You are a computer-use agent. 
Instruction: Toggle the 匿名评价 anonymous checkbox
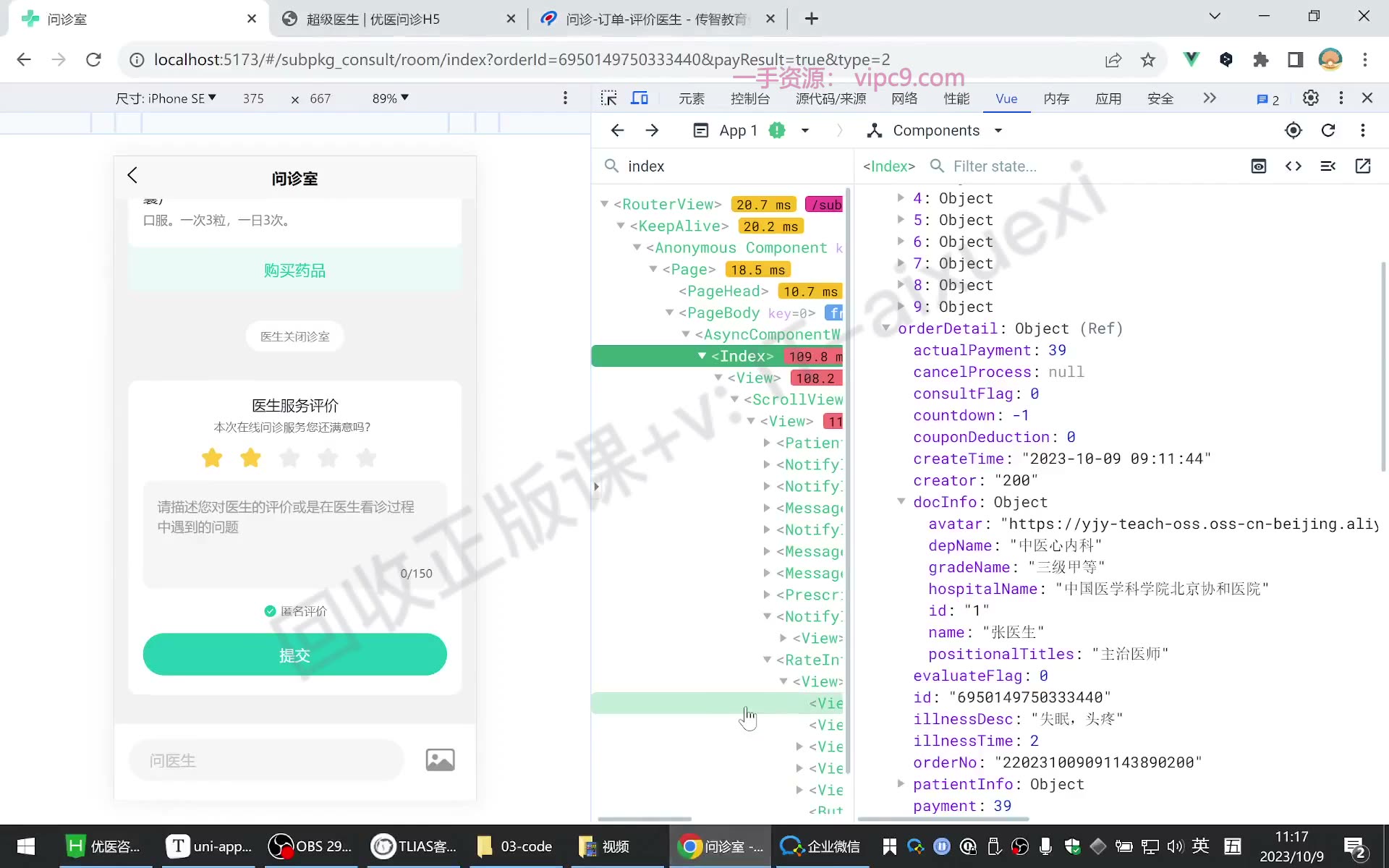click(271, 611)
